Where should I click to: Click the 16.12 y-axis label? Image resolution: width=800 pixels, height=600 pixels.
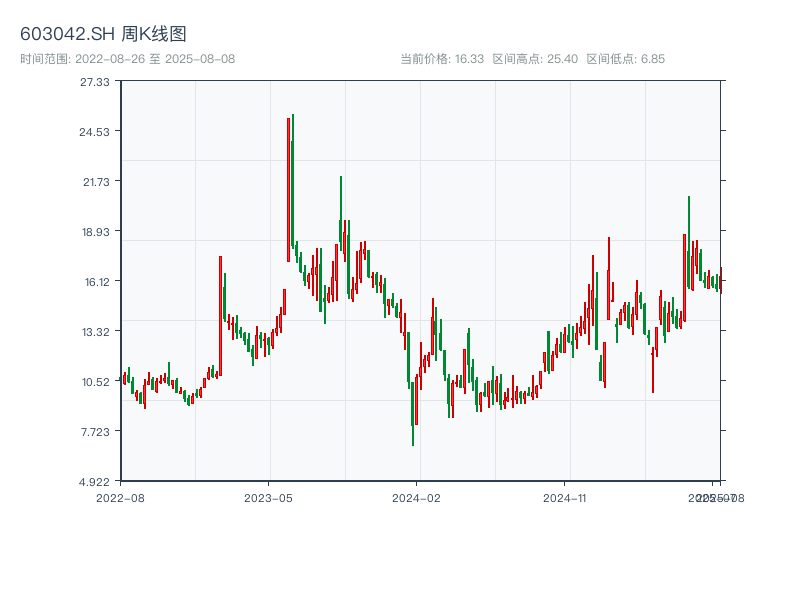pyautogui.click(x=97, y=282)
